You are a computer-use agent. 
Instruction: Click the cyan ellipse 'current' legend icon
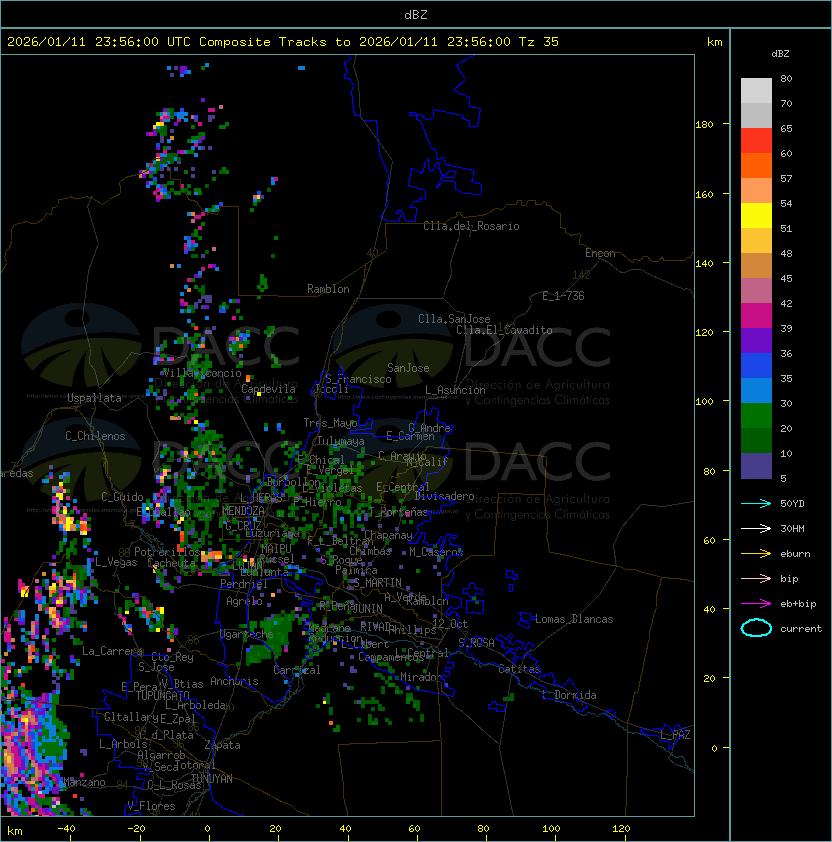pyautogui.click(x=756, y=628)
